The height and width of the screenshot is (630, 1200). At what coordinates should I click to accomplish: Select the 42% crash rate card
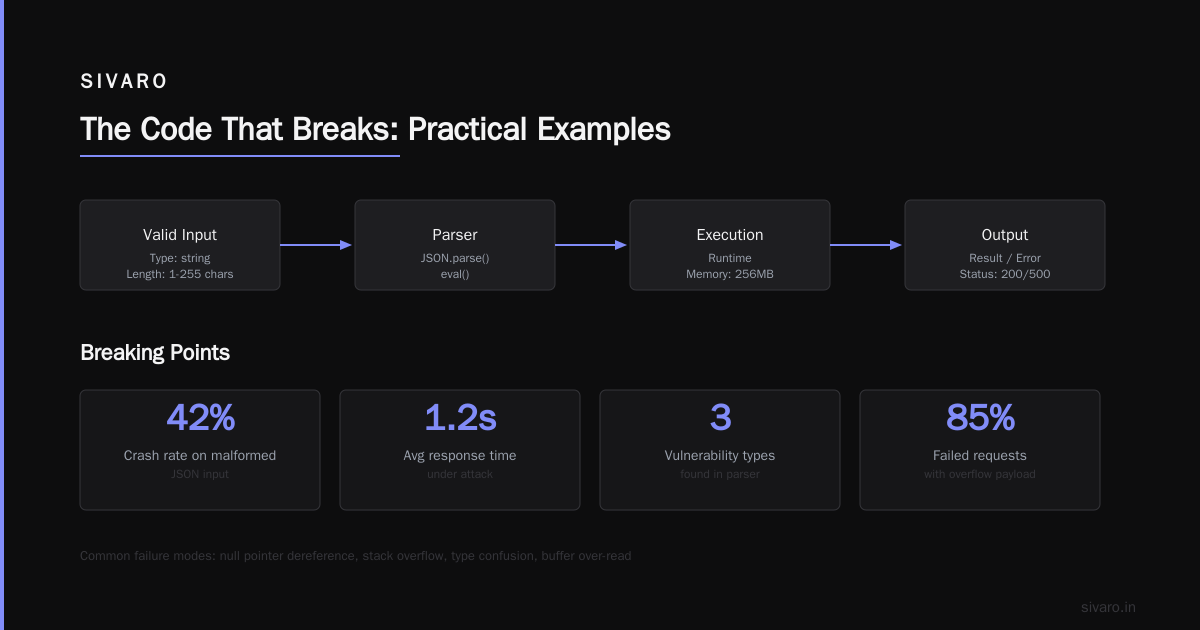pyautogui.click(x=200, y=450)
